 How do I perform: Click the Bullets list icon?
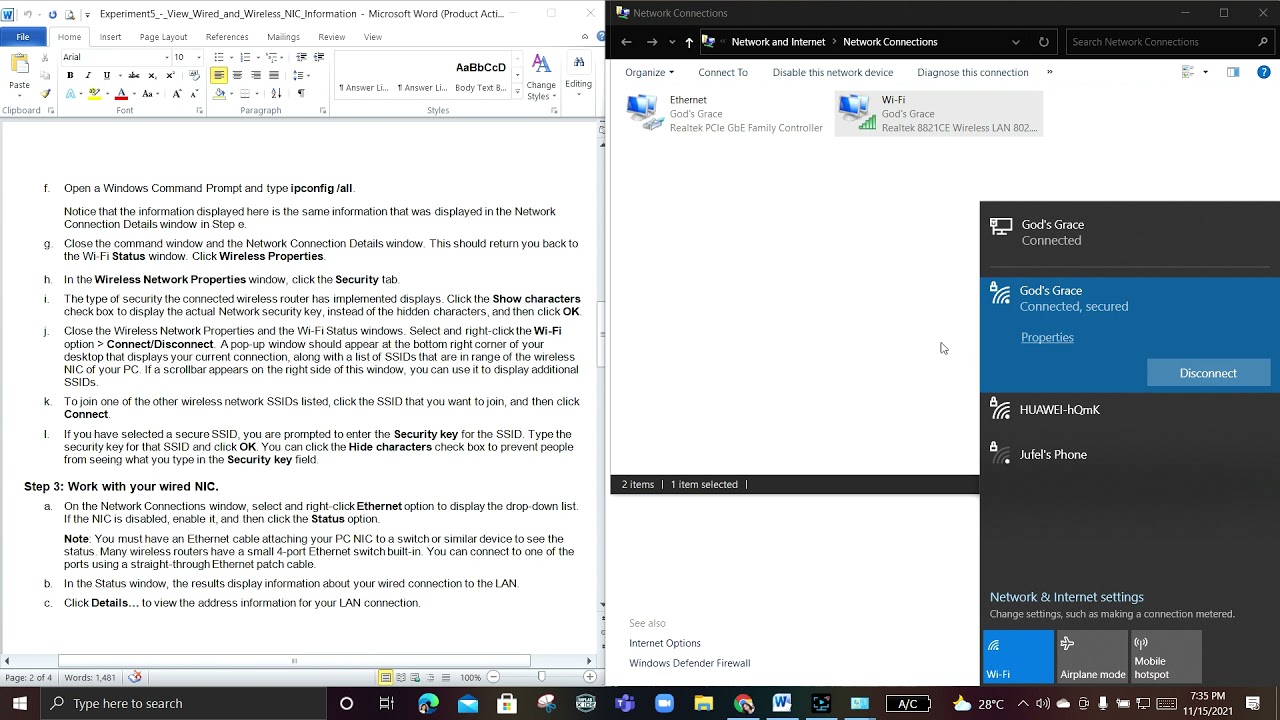pos(219,57)
